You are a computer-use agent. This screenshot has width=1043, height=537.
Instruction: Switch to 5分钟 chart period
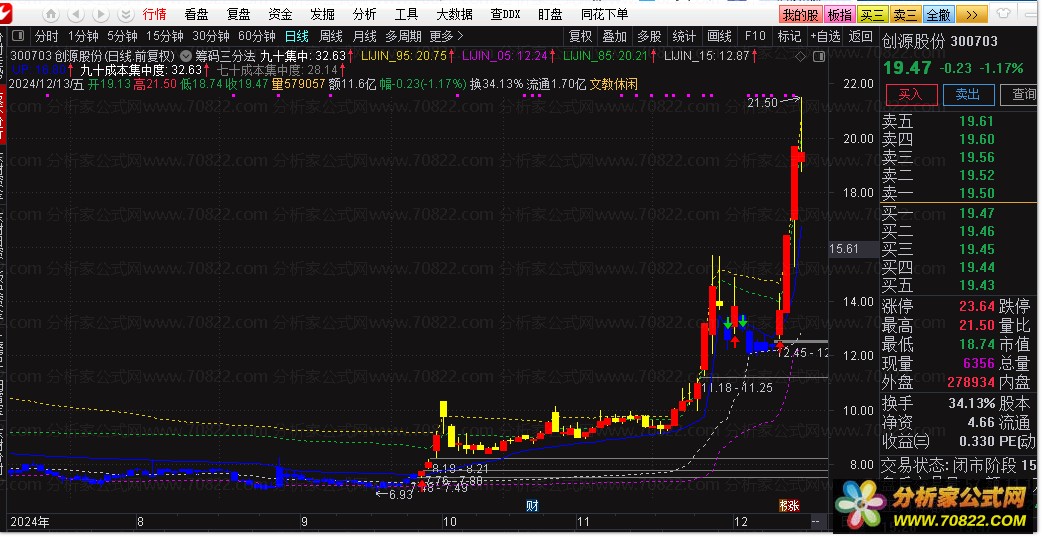(x=122, y=36)
